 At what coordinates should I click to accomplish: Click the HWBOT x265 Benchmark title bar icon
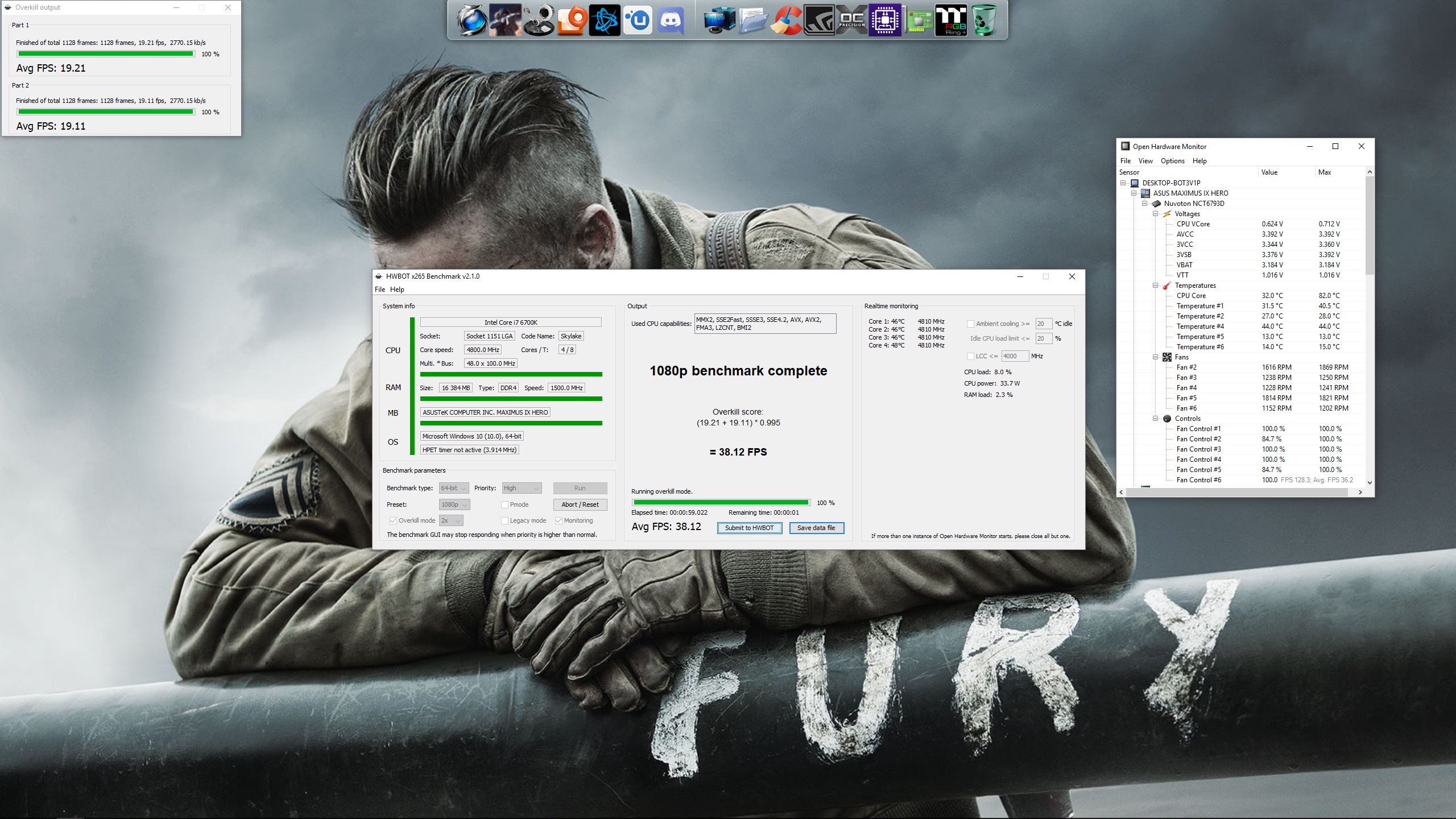[x=379, y=276]
